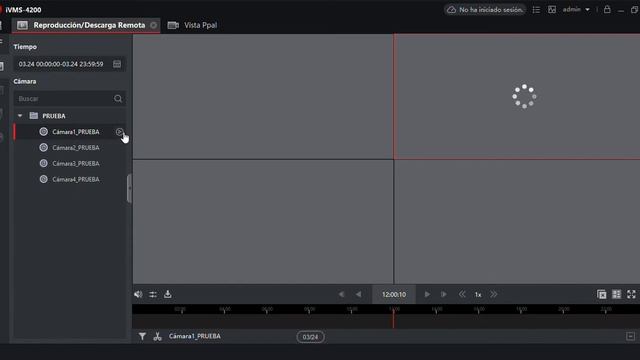Screen dimensions: 640x360
Task: Step one frame backward
Action: click(x=341, y=294)
